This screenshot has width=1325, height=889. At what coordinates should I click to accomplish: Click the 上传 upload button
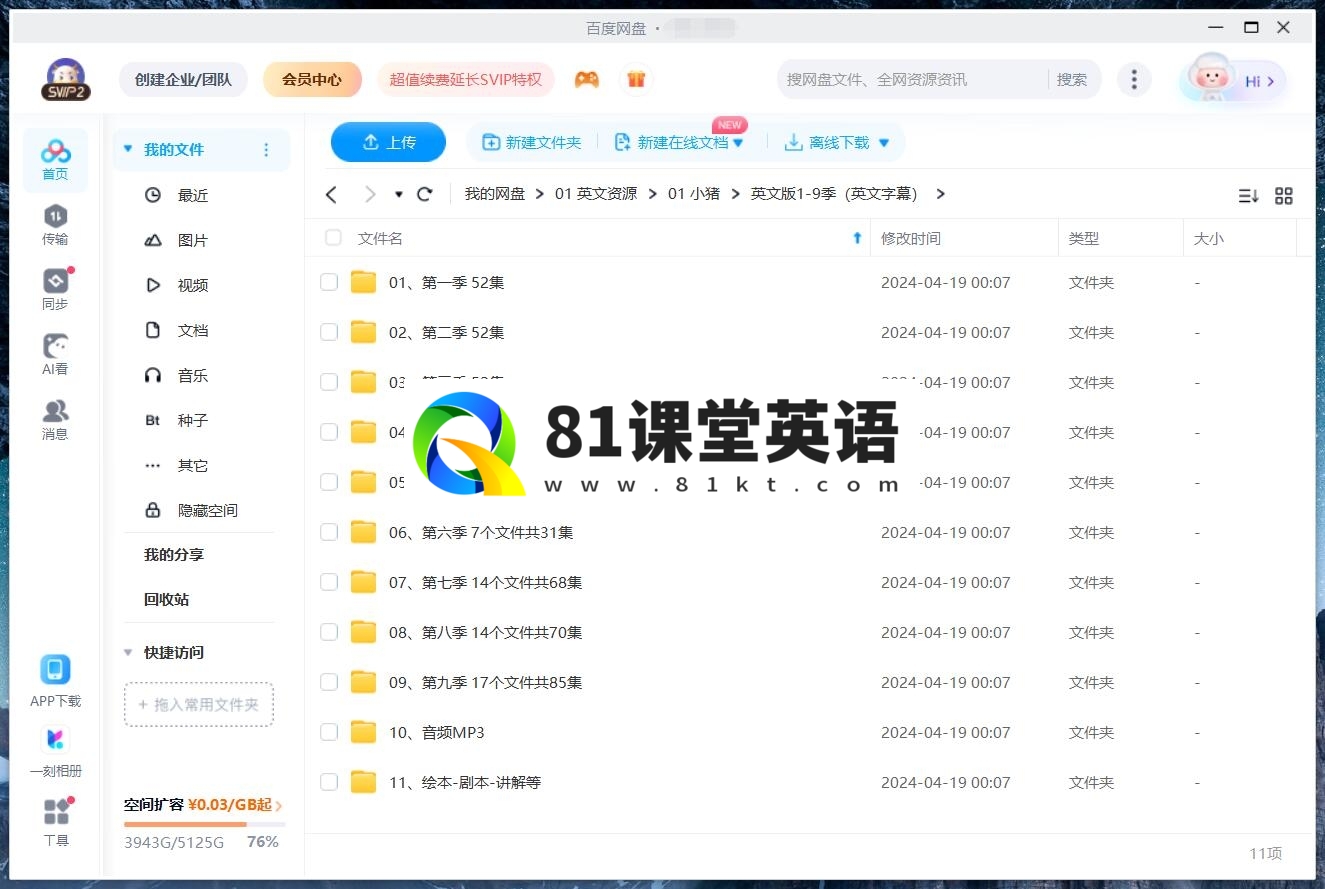point(388,142)
